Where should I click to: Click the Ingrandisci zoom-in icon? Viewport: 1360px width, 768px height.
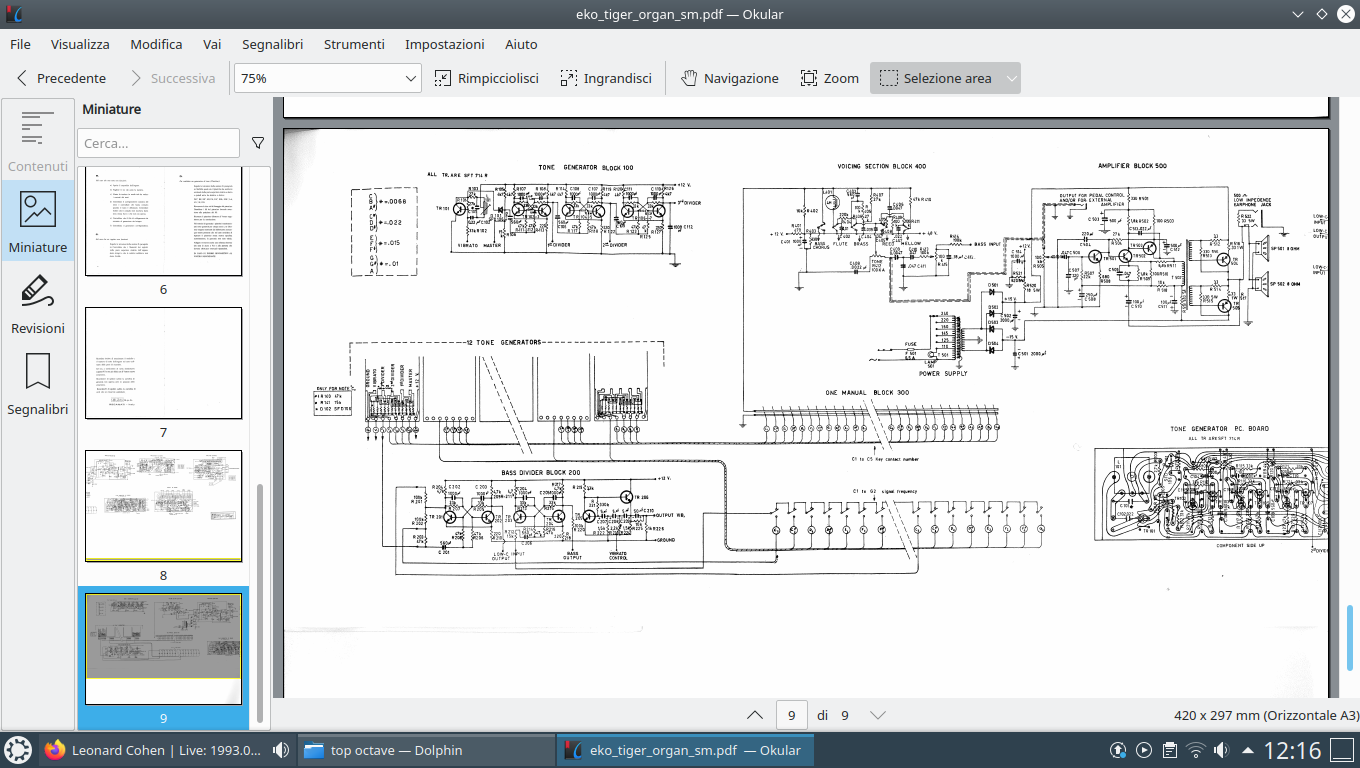point(569,78)
